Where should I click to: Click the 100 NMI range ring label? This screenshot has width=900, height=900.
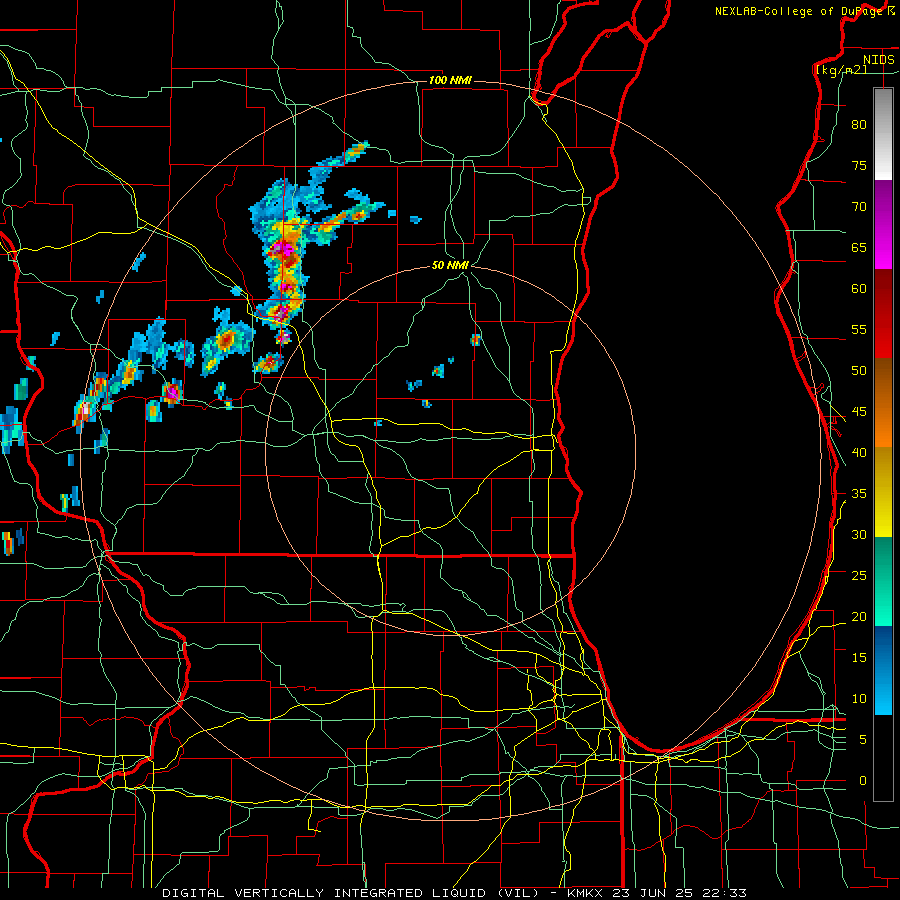point(450,80)
